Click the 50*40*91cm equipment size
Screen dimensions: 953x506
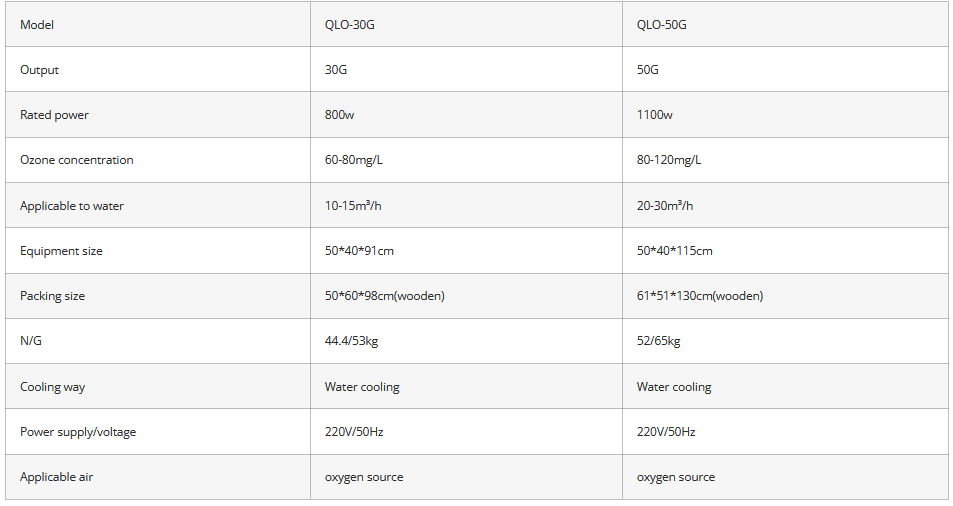pyautogui.click(x=359, y=251)
